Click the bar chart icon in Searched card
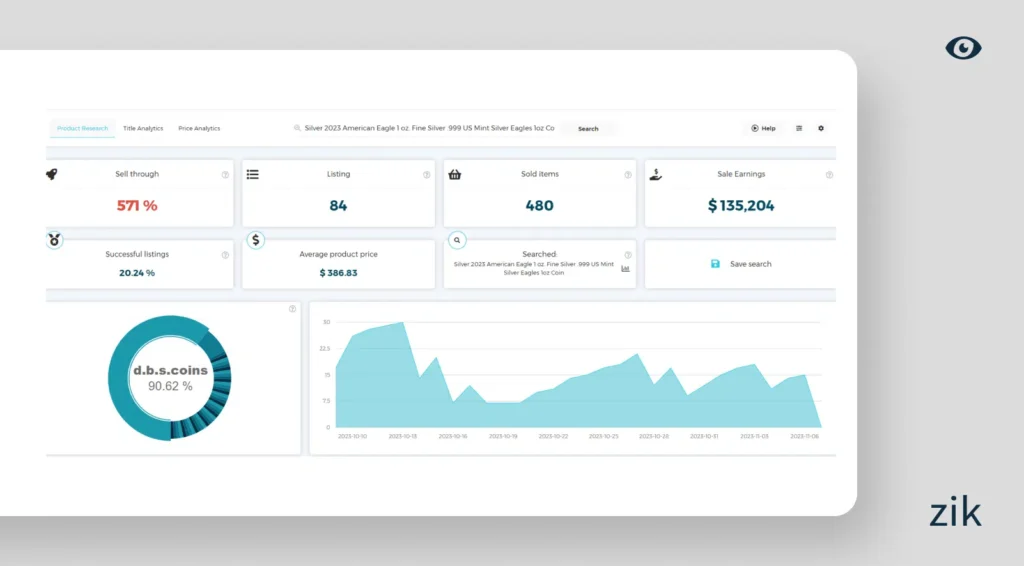 click(626, 268)
